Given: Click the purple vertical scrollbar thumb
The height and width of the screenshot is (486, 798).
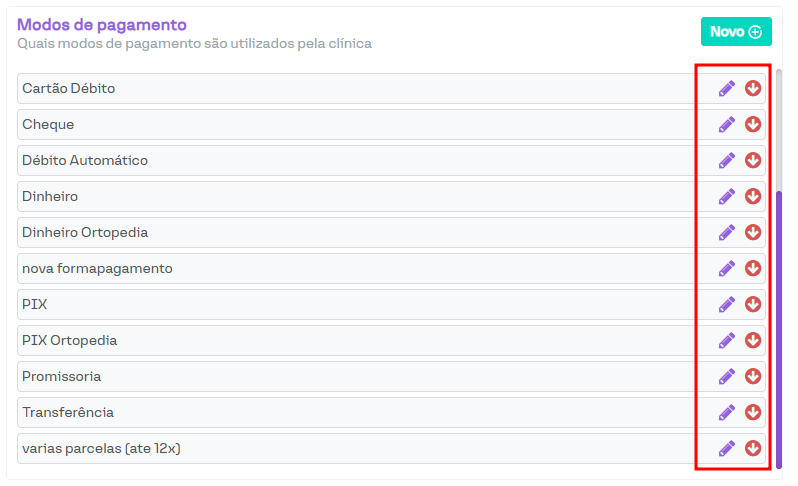Looking at the screenshot, I should pyautogui.click(x=779, y=320).
